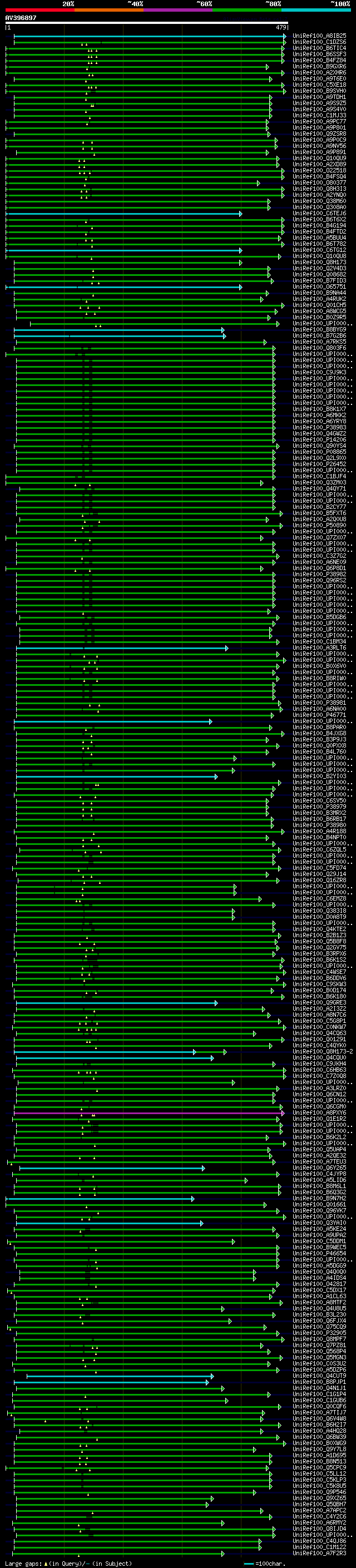Viewport: 356px width, 1568px height.
Task: Select the UniRef100_C5XE18 label
Action: (319, 85)
